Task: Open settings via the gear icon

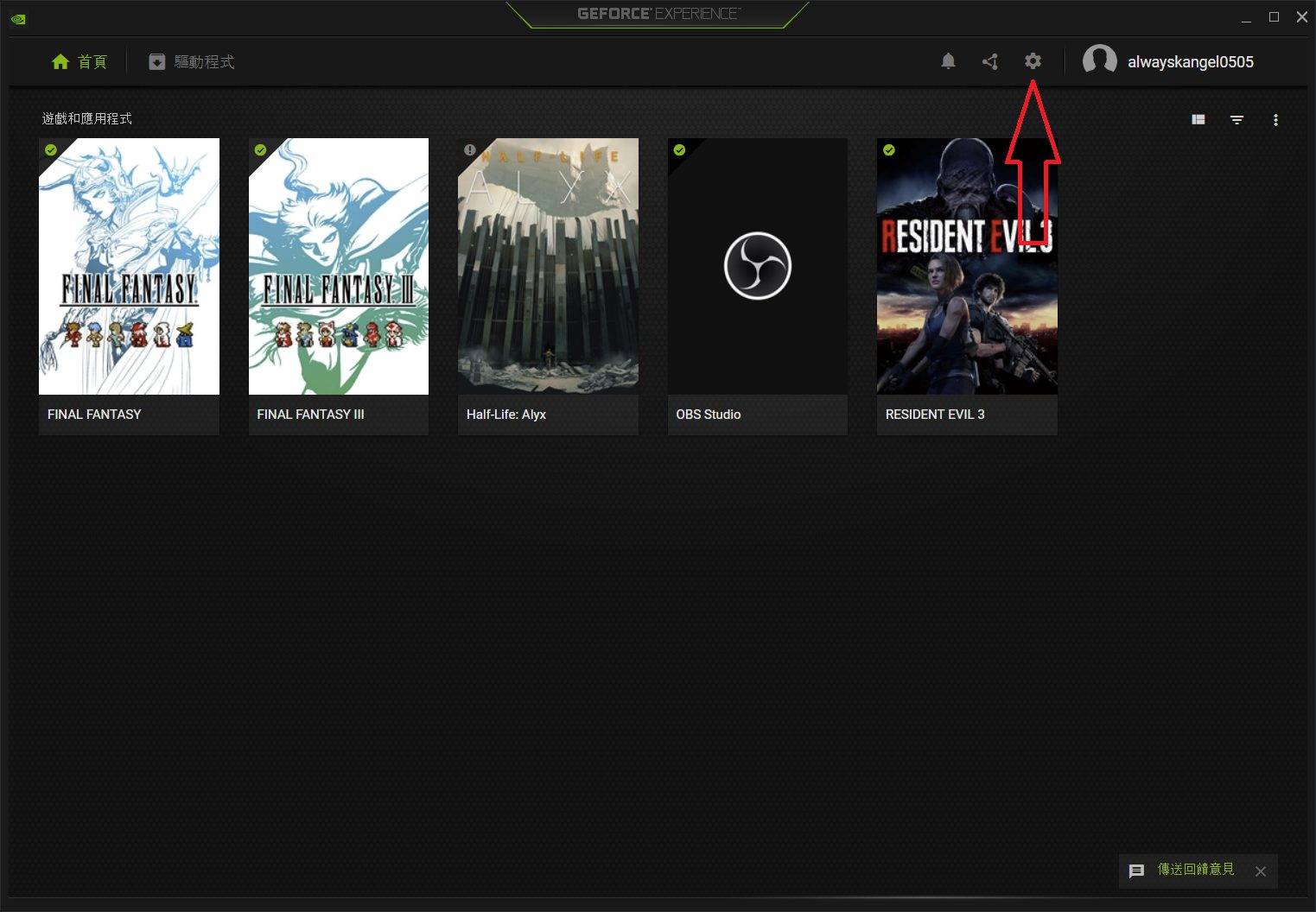Action: pyautogui.click(x=1033, y=61)
